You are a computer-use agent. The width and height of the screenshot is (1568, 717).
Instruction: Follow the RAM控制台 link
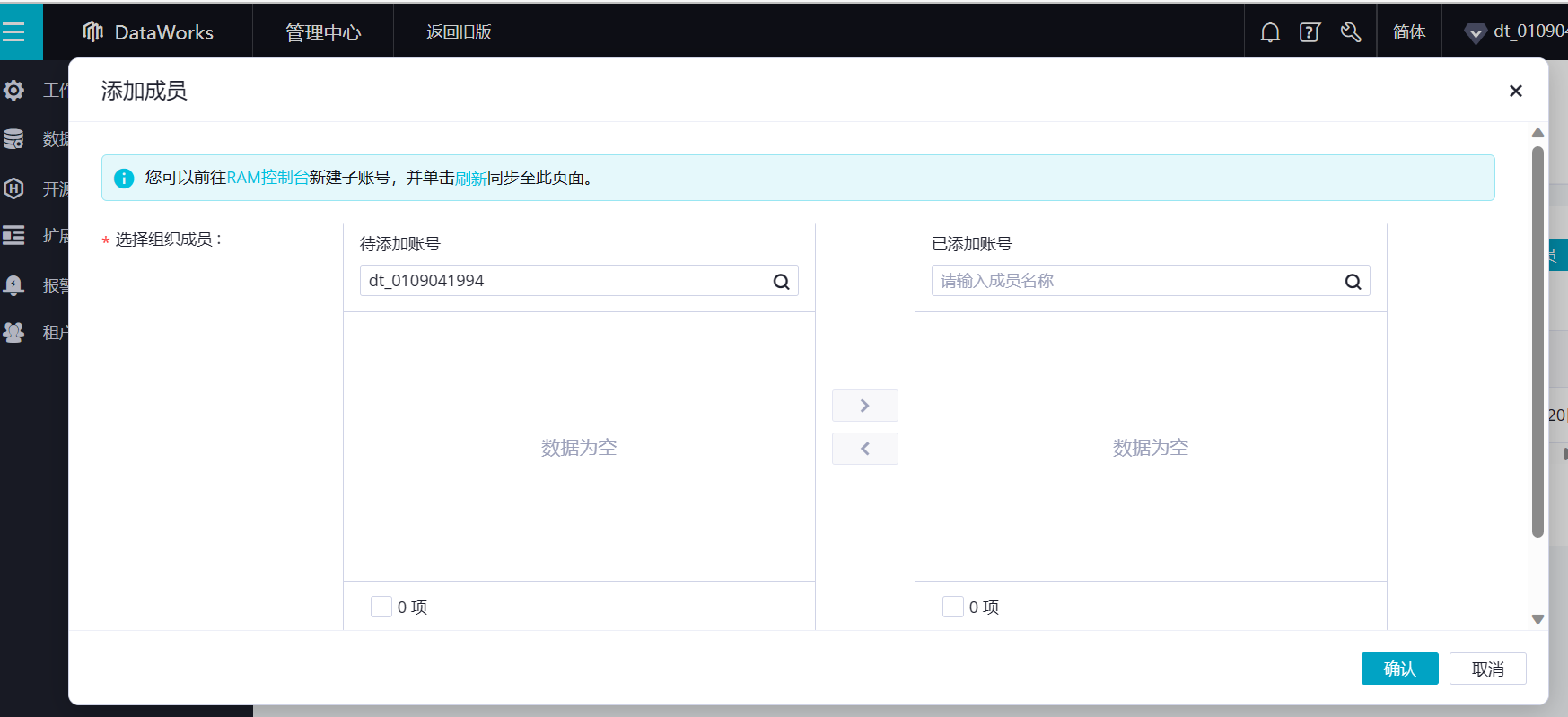tap(267, 178)
